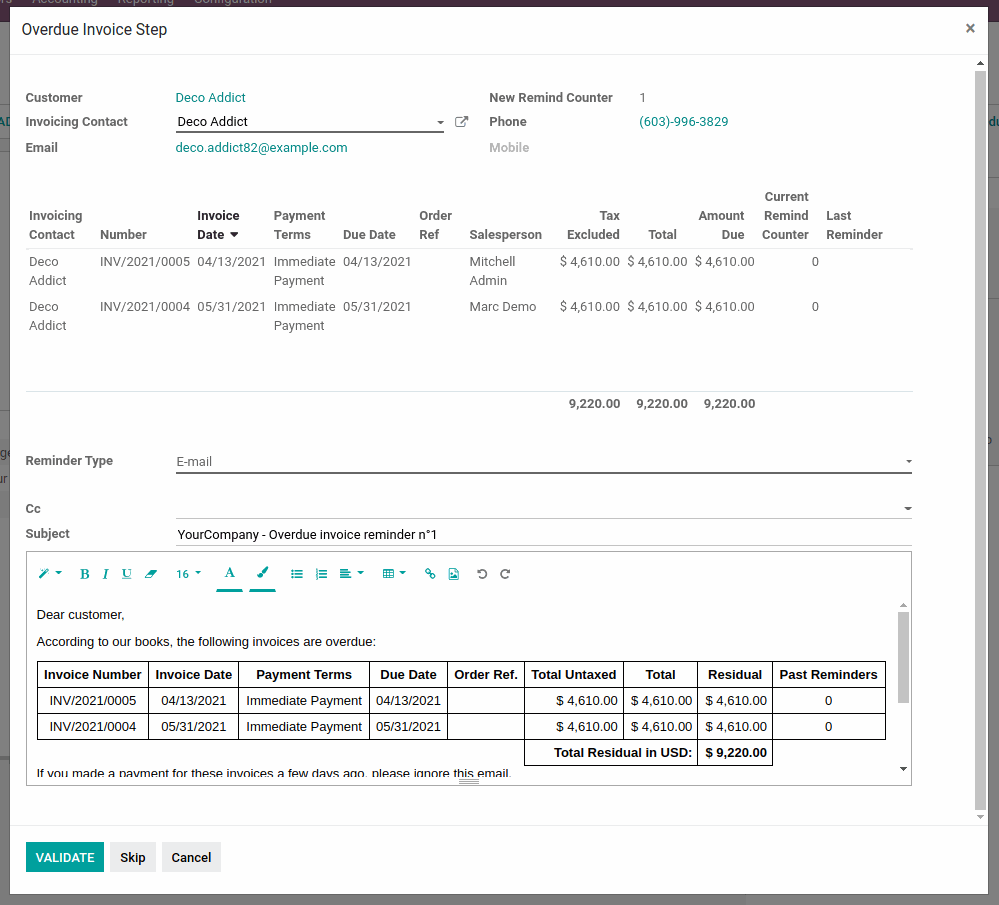
Task: Click the dialog vertical scrollbar
Action: click(x=980, y=440)
